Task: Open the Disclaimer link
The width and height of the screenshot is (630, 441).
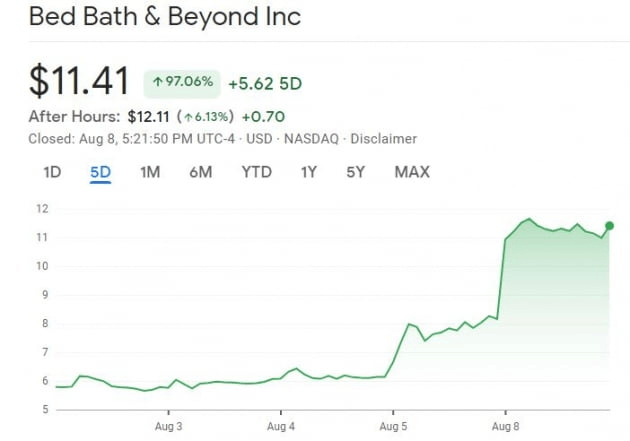Action: 383,139
